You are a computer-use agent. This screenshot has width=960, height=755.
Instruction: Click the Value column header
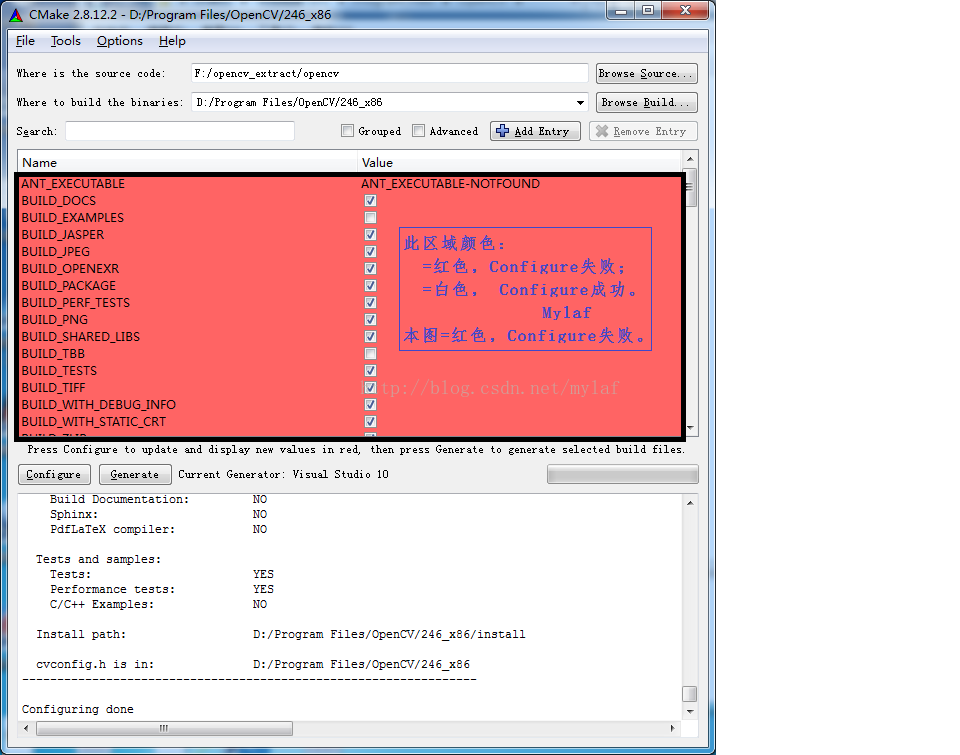click(x=520, y=163)
